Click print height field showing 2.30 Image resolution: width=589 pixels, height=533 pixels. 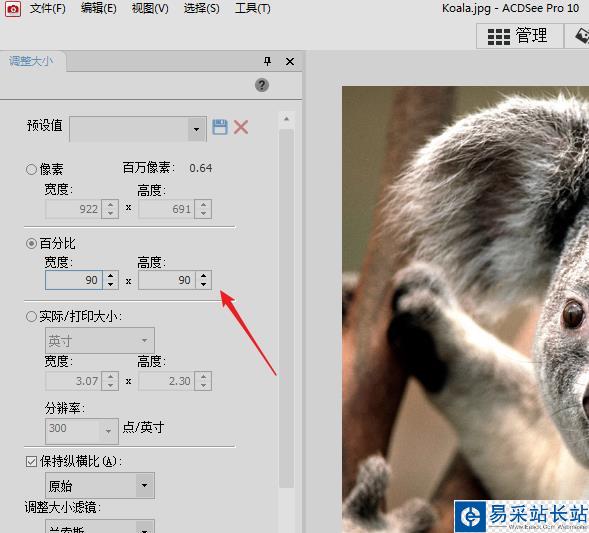[167, 381]
